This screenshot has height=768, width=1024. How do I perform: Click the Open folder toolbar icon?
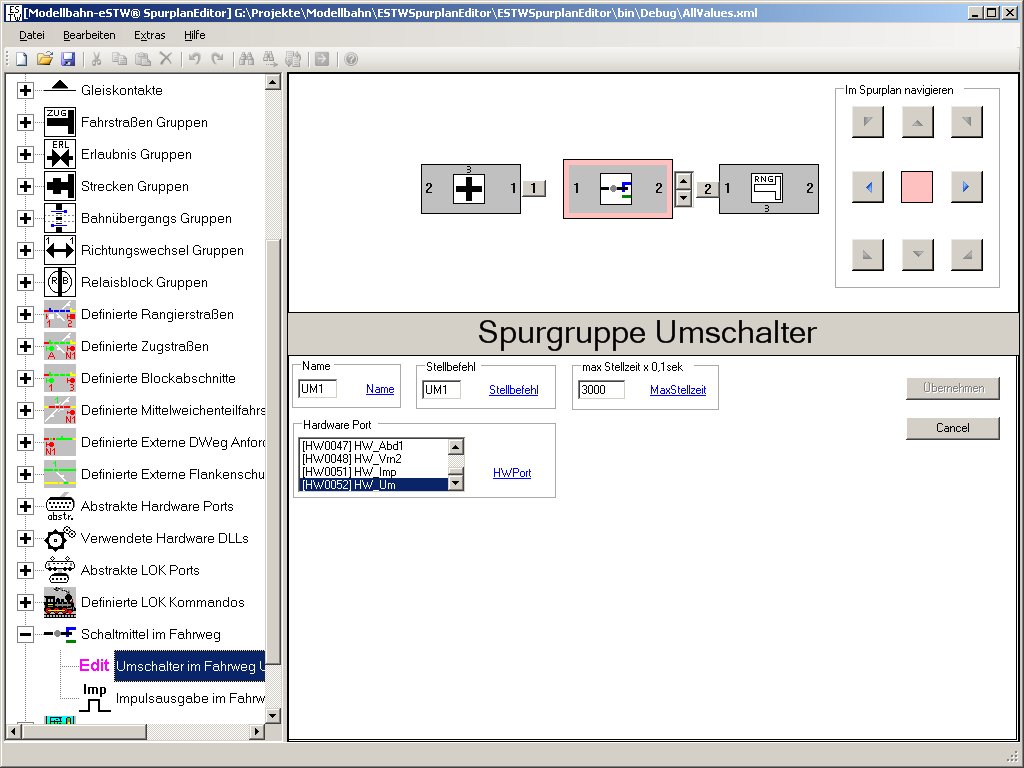[45, 59]
